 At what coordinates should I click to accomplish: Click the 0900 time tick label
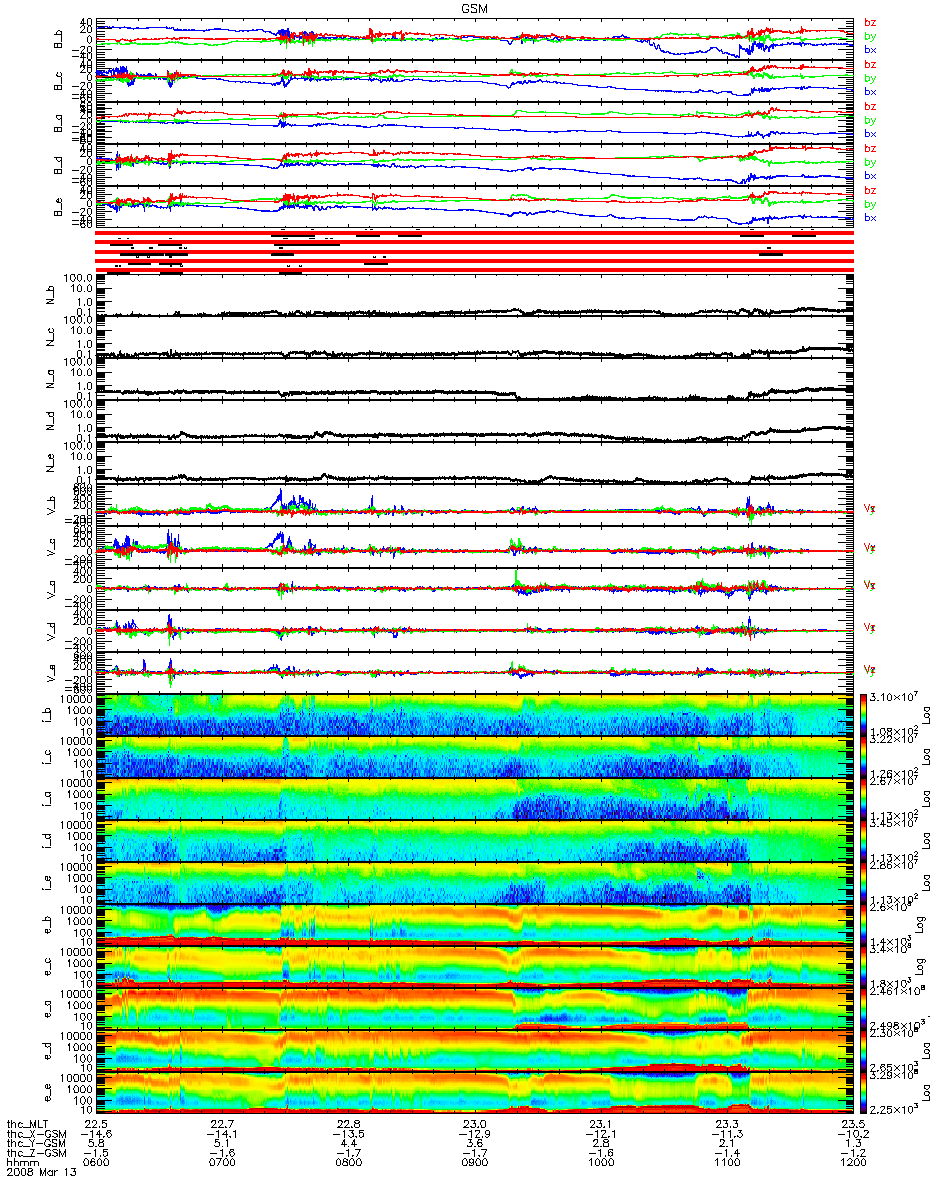tap(474, 1164)
